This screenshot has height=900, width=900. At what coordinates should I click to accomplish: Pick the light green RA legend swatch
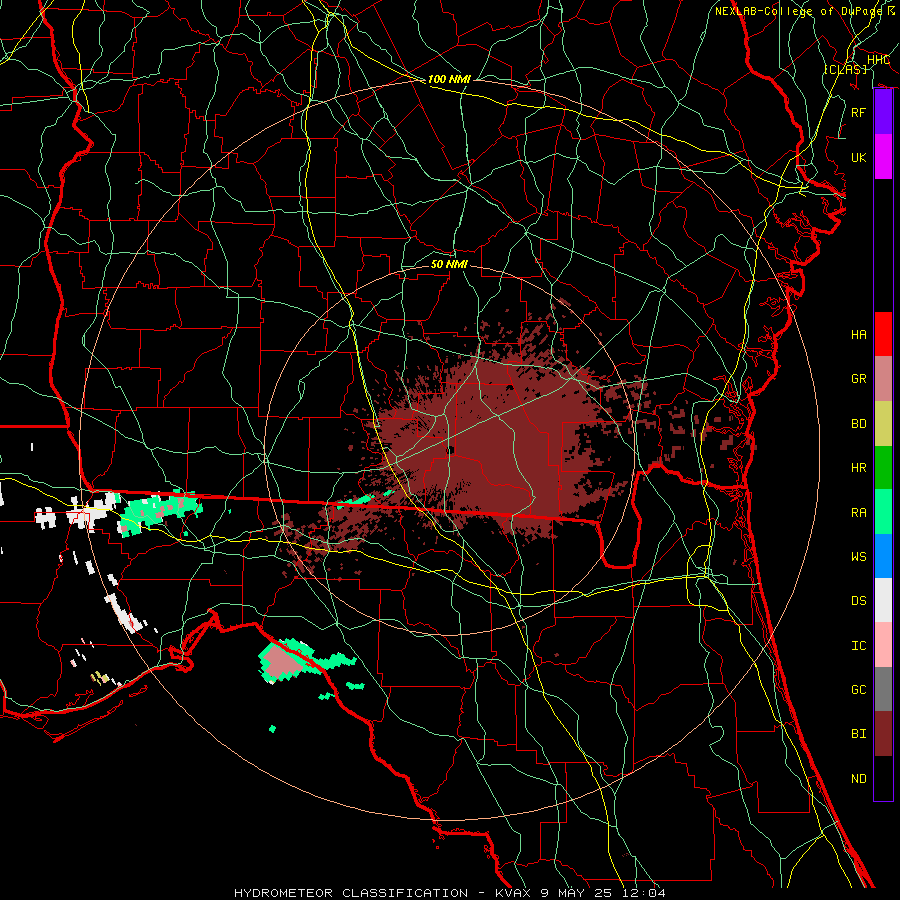point(883,512)
